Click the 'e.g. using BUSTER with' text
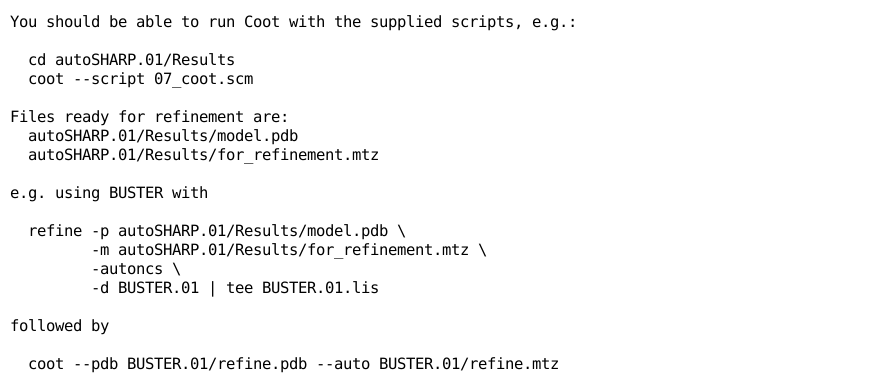This screenshot has width=876, height=390. [x=109, y=193]
